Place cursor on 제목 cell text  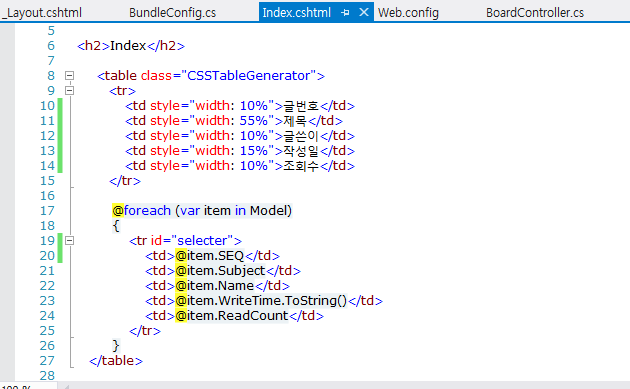click(295, 121)
